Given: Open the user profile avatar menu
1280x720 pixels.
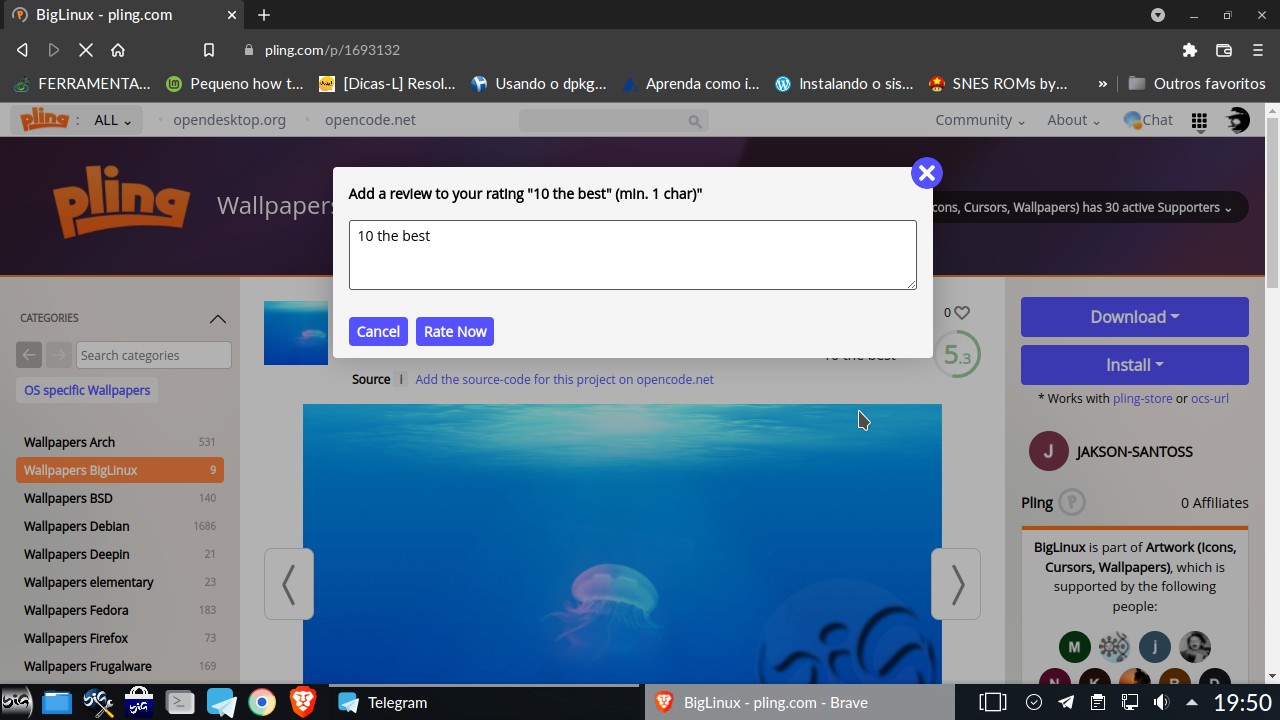Looking at the screenshot, I should tap(1238, 120).
